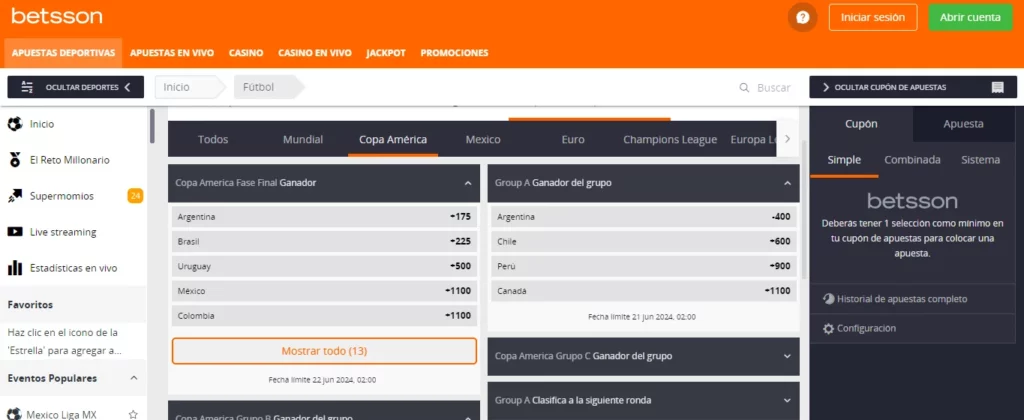Viewport: 1024px width, 420px height.
Task: Collapse Copa America Fase Final Ganador section
Action: pos(468,183)
